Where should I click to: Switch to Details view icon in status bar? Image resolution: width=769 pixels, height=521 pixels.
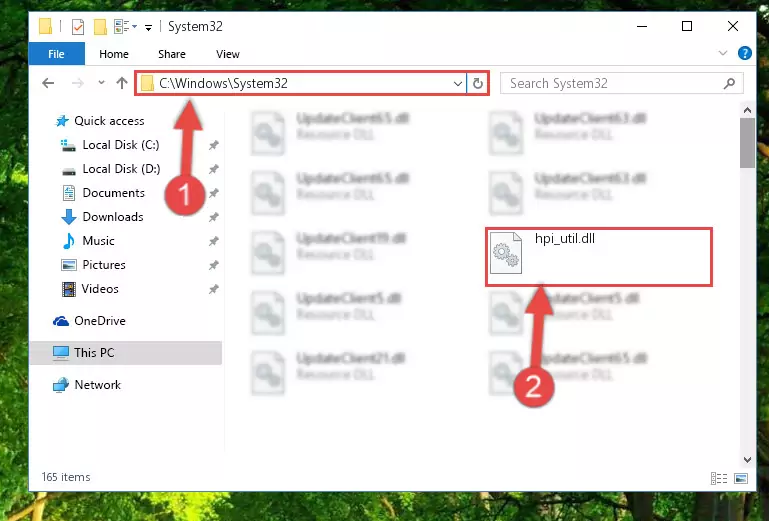point(718,478)
